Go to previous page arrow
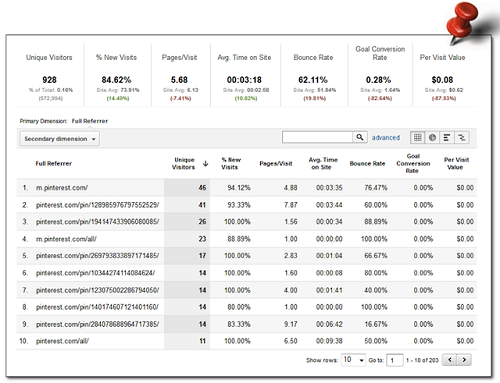The width and height of the screenshot is (500, 383). [x=450, y=360]
